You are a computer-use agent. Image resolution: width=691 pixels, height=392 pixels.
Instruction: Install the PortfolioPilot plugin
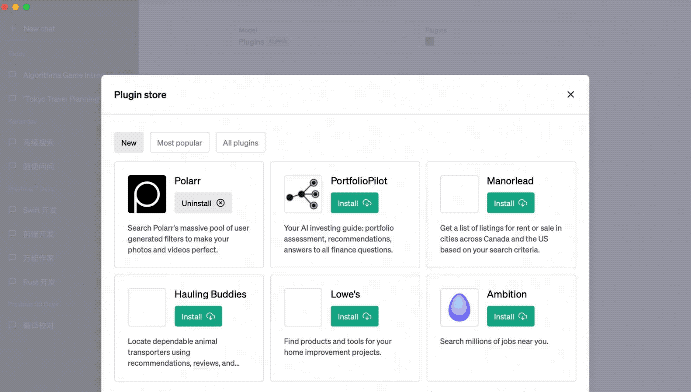pos(354,203)
